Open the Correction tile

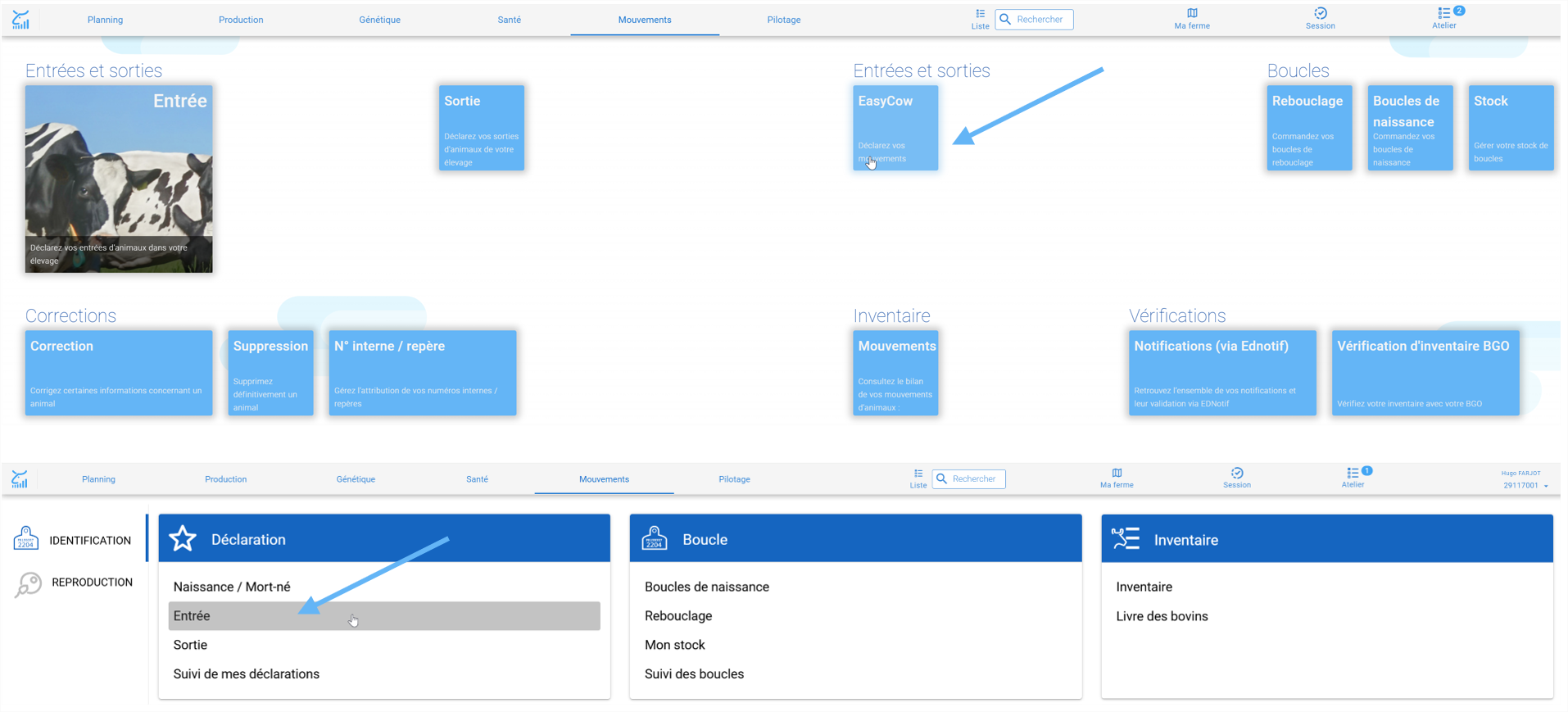pyautogui.click(x=119, y=373)
